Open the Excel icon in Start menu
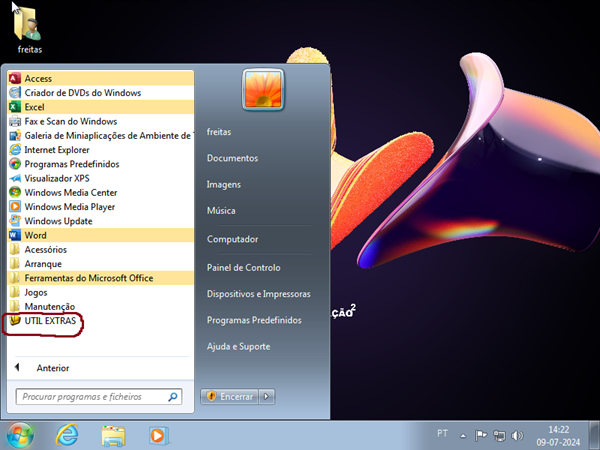600x450 pixels. (15, 107)
